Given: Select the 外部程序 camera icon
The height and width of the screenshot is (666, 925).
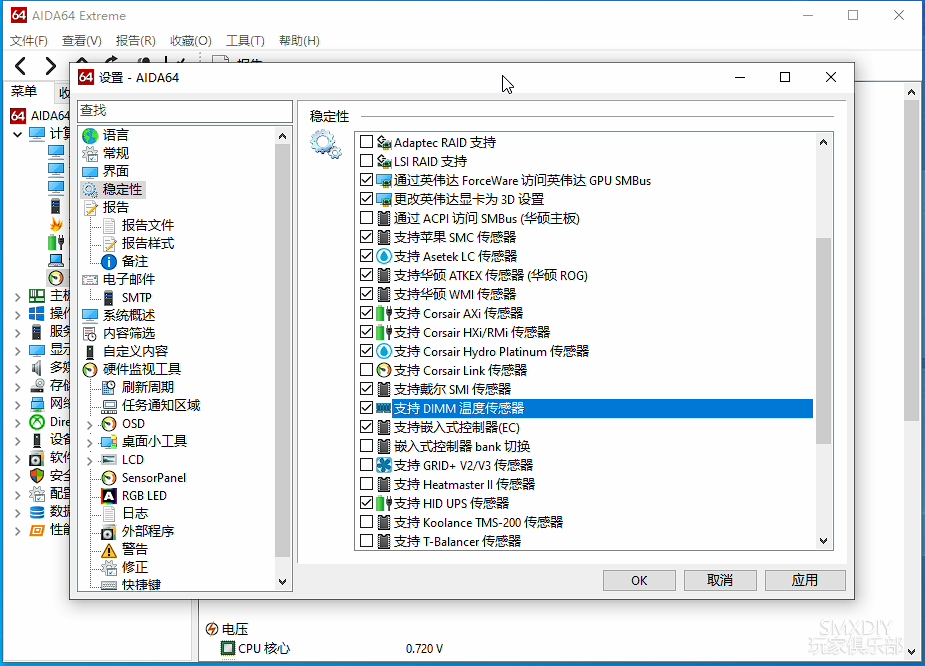Looking at the screenshot, I should click(109, 532).
